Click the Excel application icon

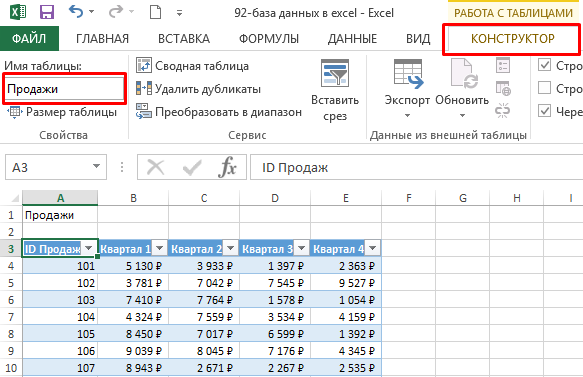18,12
